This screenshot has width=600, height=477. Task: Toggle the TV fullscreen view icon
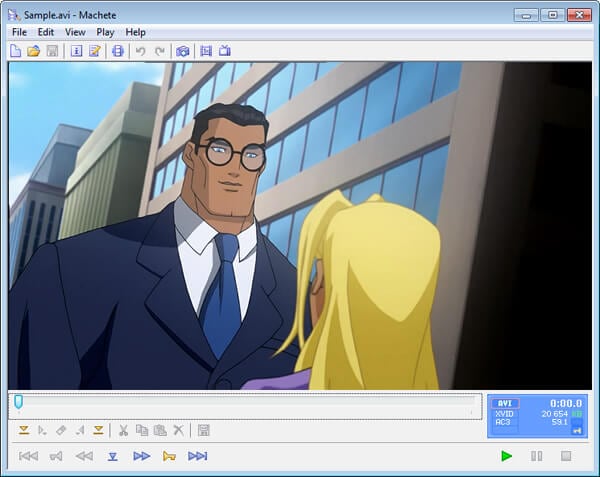(x=225, y=50)
